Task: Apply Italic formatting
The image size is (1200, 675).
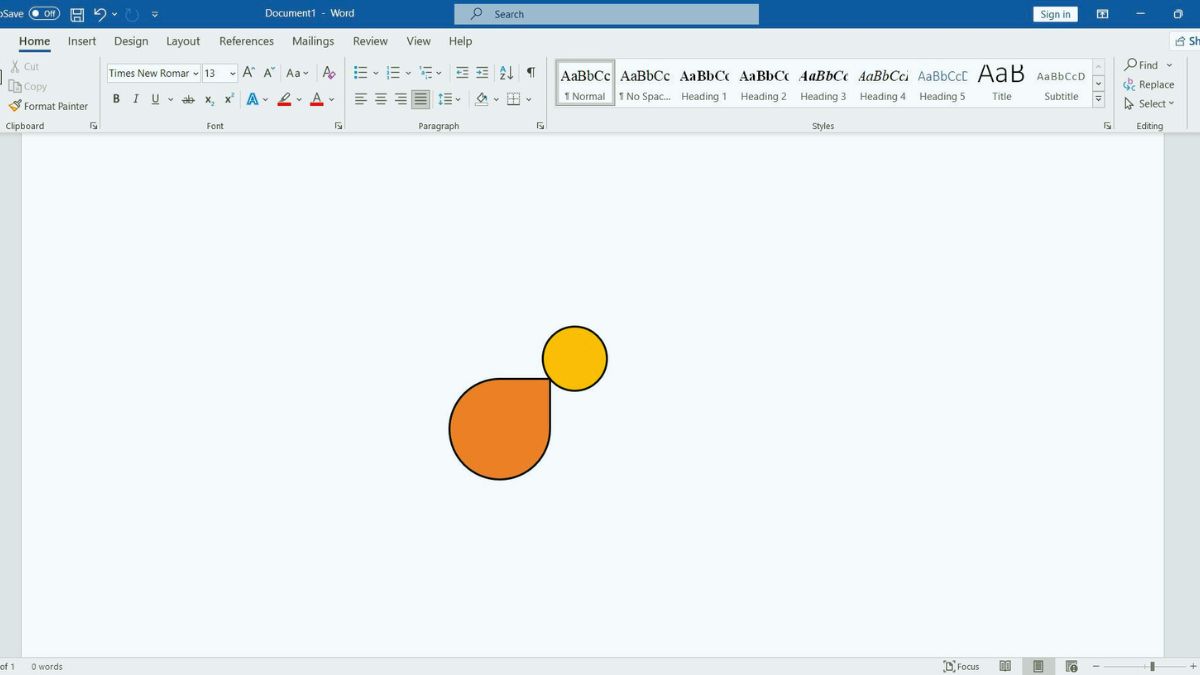Action: (136, 99)
